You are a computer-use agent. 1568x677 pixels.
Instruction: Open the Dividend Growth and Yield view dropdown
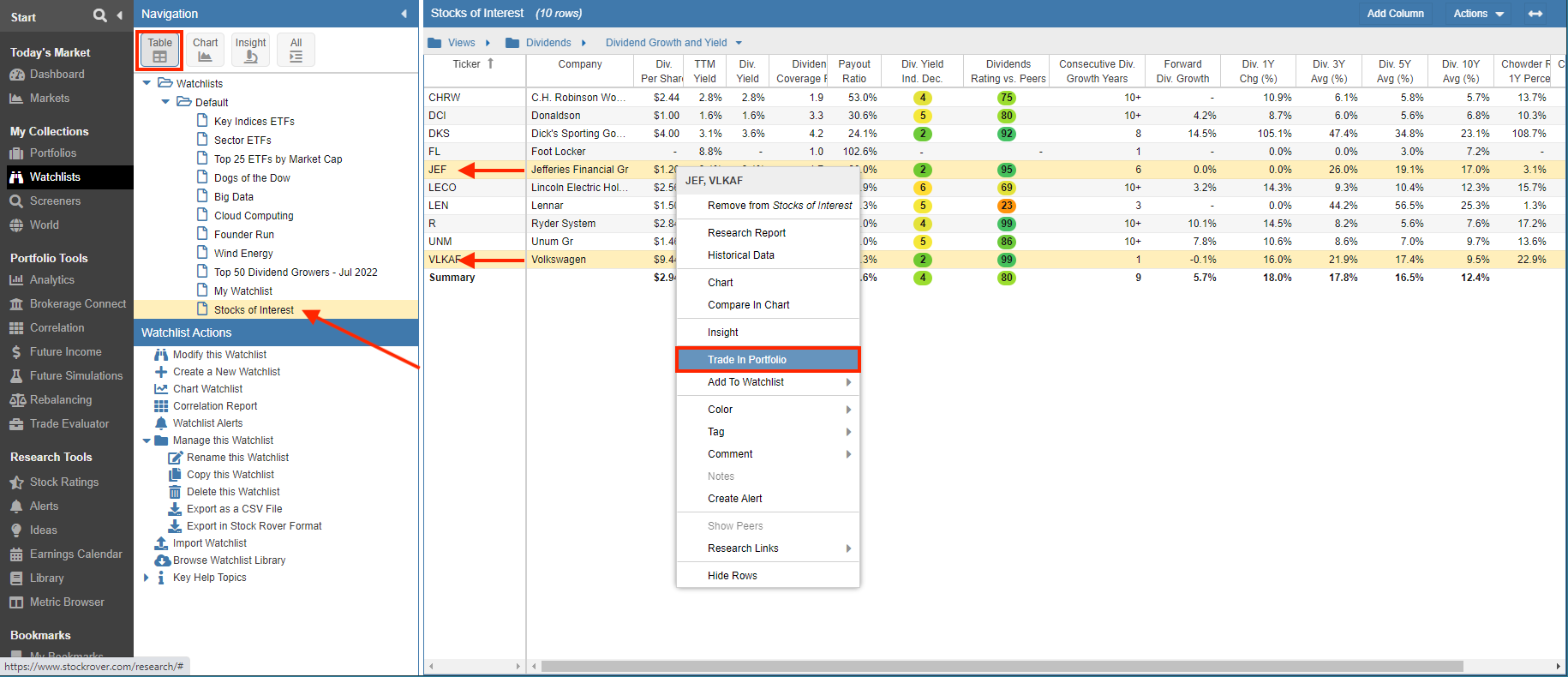tap(739, 43)
